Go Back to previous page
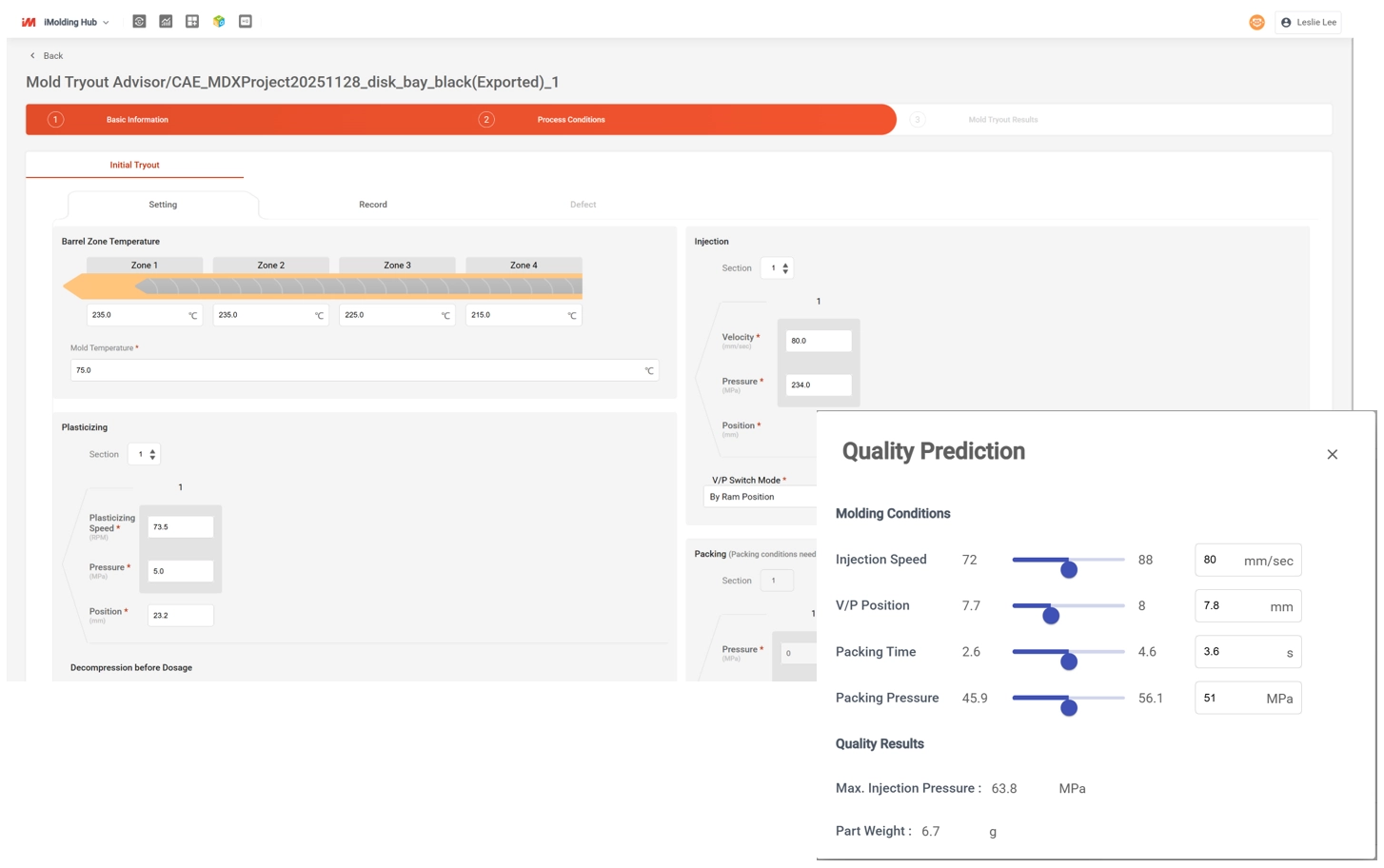Screen dimensions: 1384x868 (x=46, y=56)
